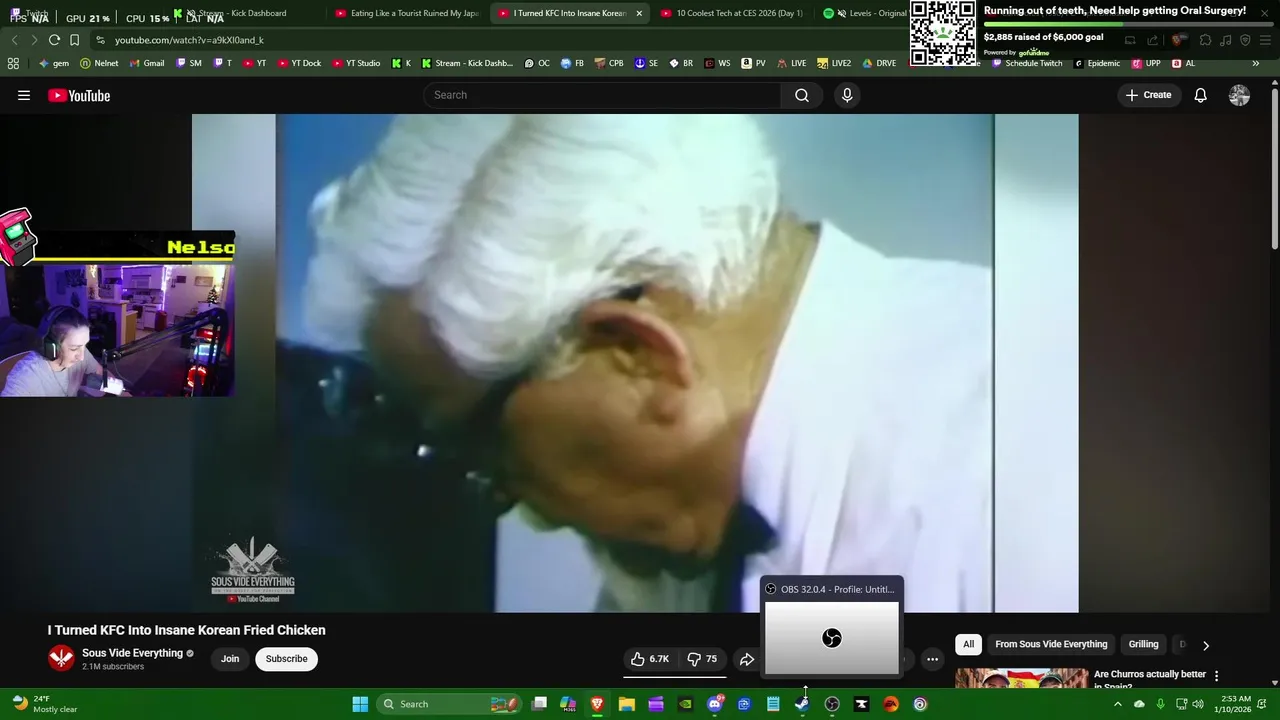
Task: Click the Subscribe button
Action: (286, 659)
